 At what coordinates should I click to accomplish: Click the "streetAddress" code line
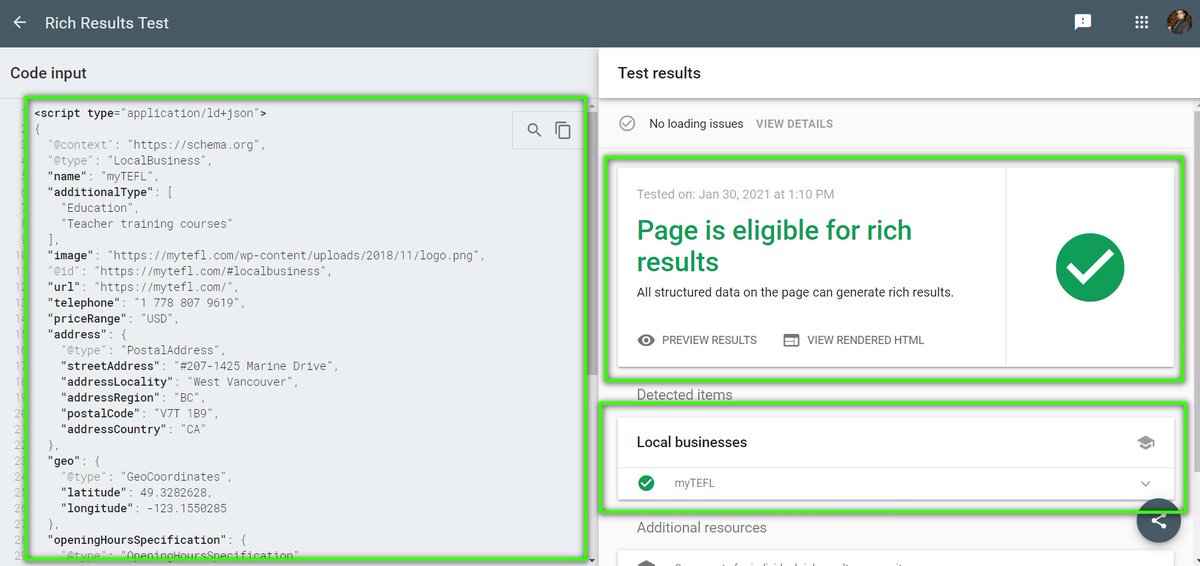pos(199,366)
